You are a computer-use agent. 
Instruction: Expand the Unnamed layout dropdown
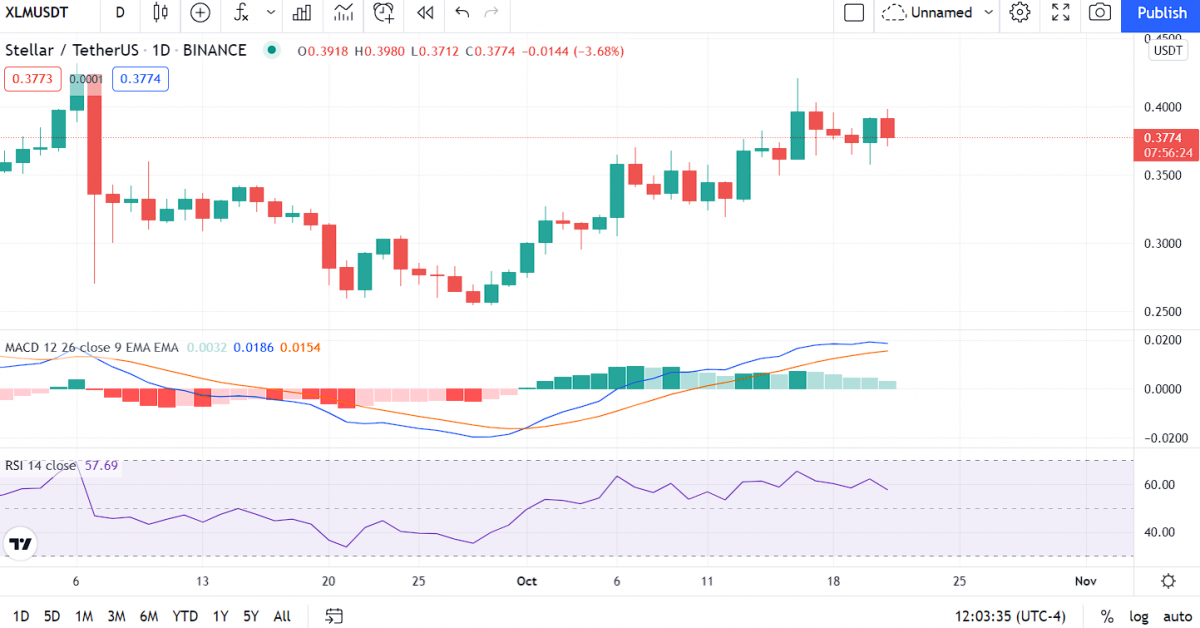(989, 13)
